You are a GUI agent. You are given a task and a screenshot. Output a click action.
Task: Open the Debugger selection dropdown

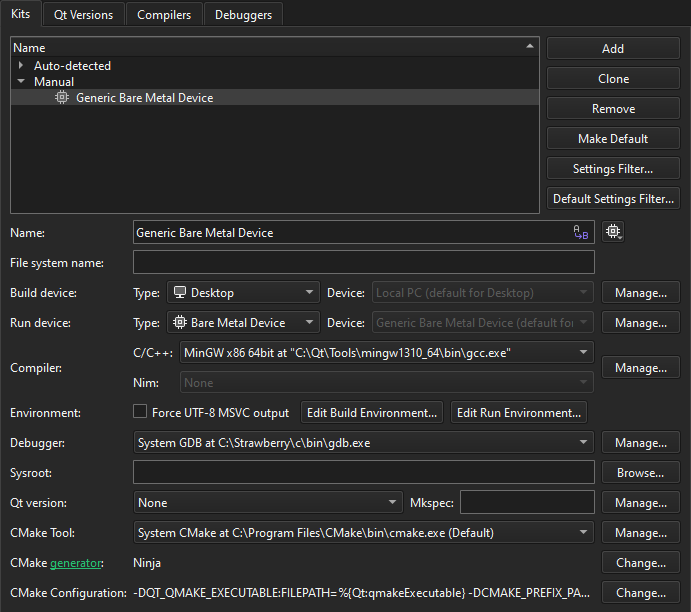pyautogui.click(x=364, y=442)
